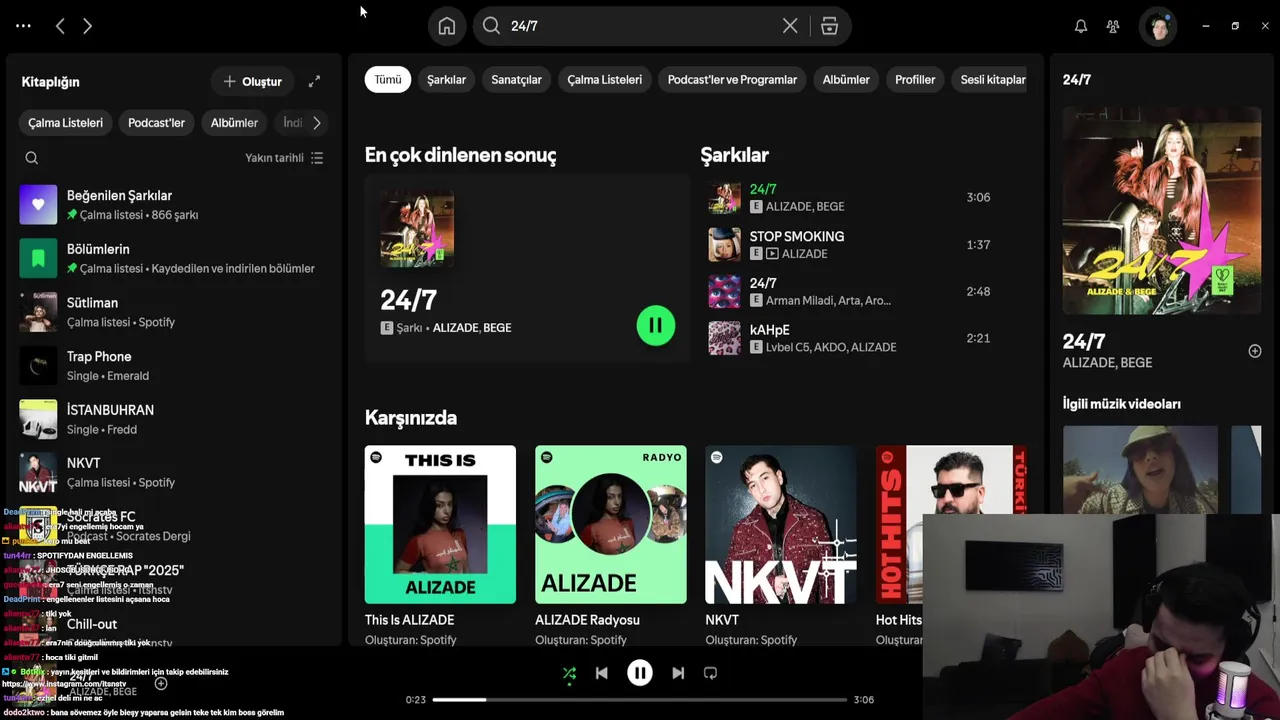Select the Sesli kitaplar tab
This screenshot has height=720, width=1280.
(990, 79)
